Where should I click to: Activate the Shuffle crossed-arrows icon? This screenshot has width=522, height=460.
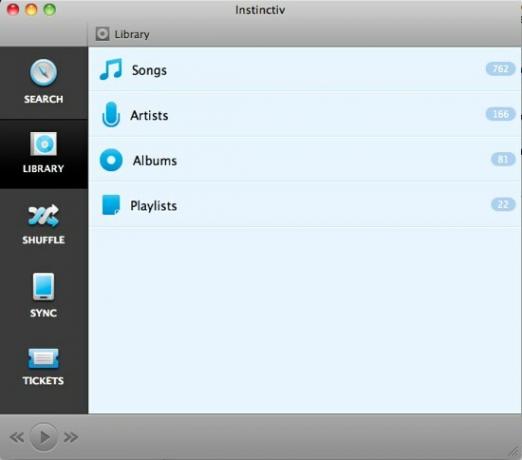point(43,215)
